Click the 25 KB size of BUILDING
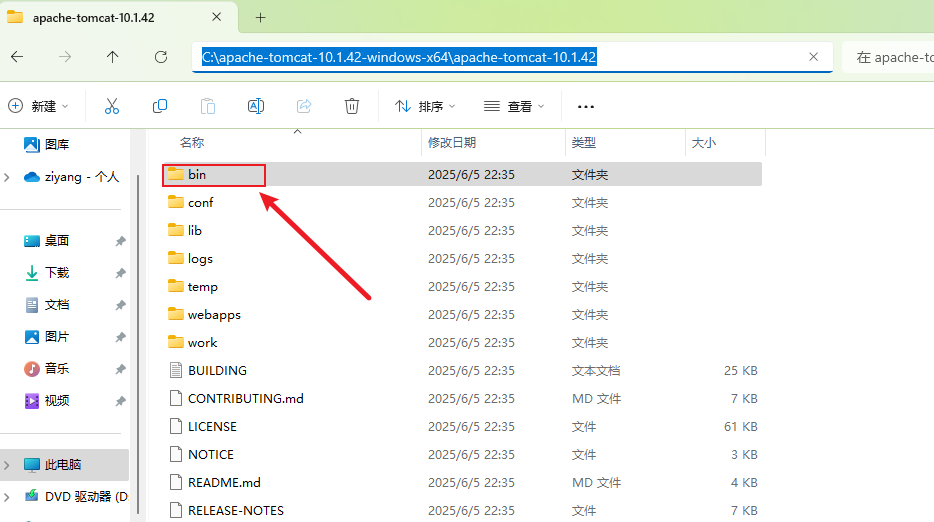 [x=740, y=371]
